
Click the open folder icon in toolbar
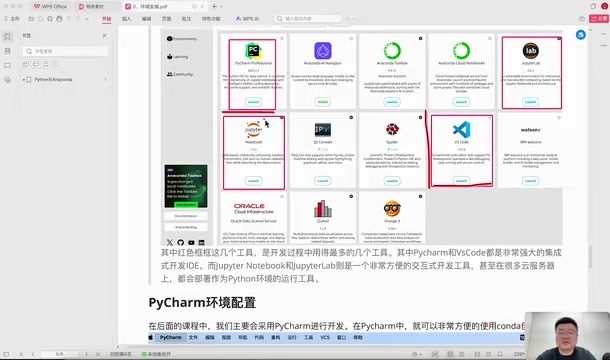coord(31,19)
